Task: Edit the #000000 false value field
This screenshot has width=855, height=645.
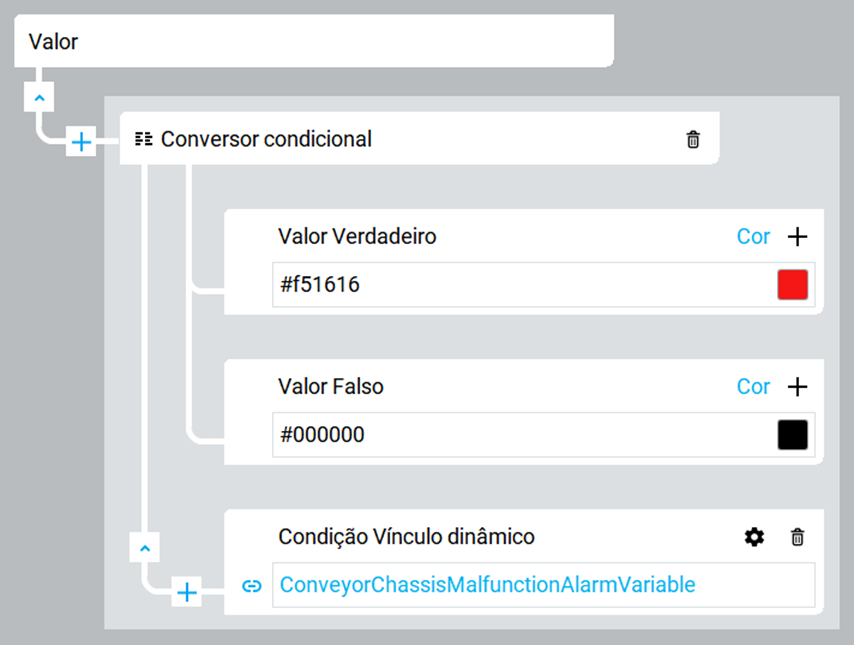Action: [x=520, y=435]
